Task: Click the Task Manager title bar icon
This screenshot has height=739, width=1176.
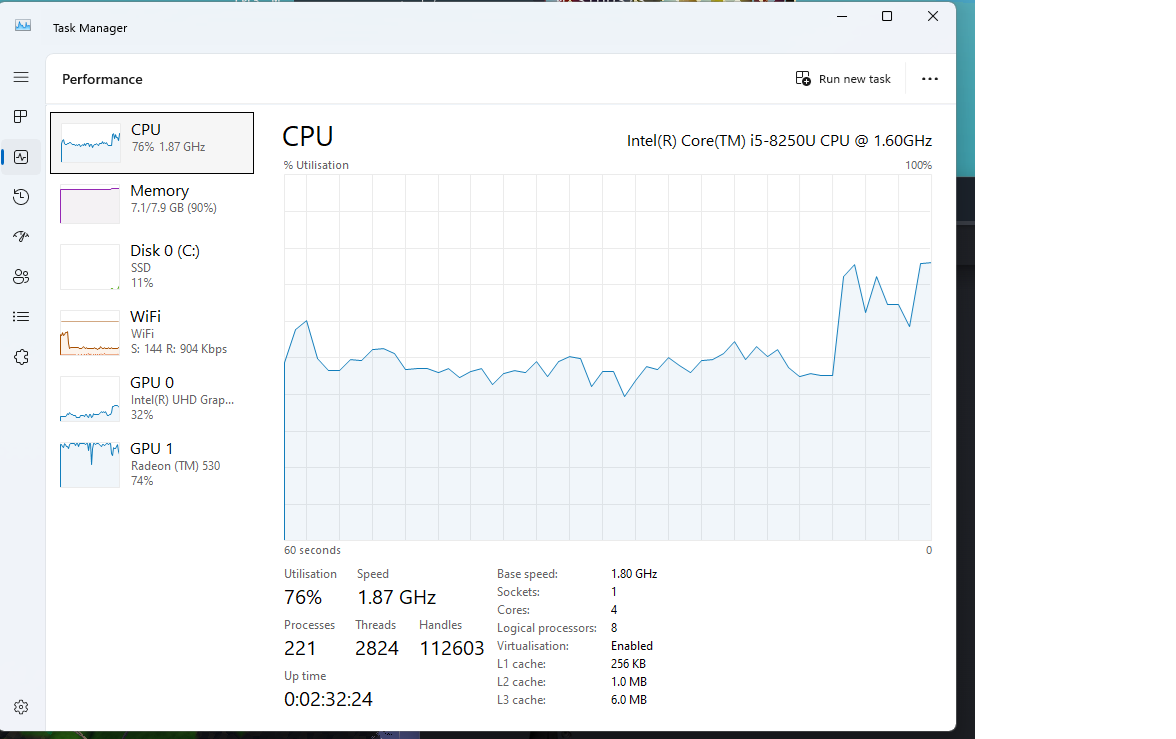Action: click(23, 27)
